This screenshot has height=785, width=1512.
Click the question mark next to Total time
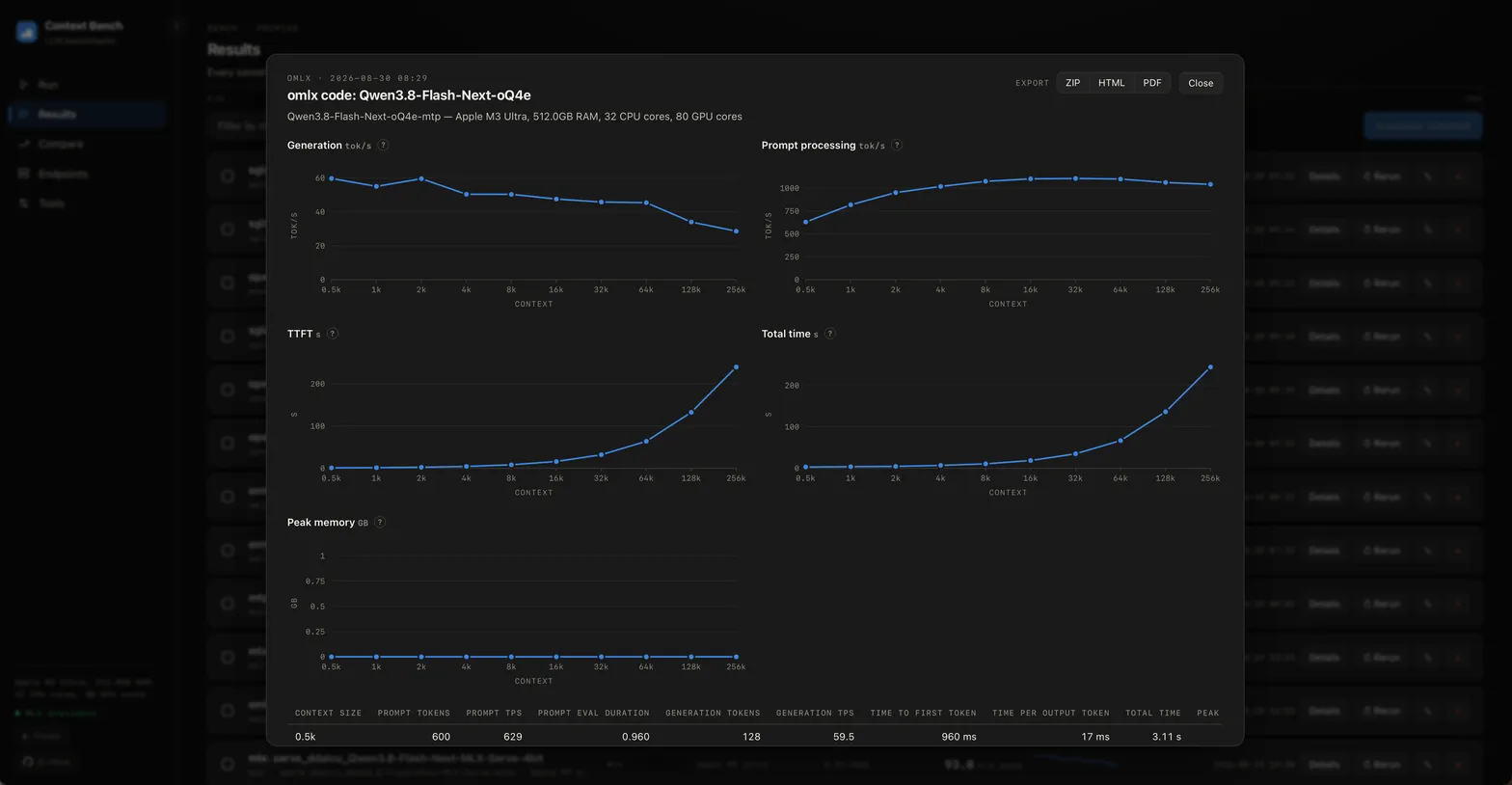click(x=830, y=334)
